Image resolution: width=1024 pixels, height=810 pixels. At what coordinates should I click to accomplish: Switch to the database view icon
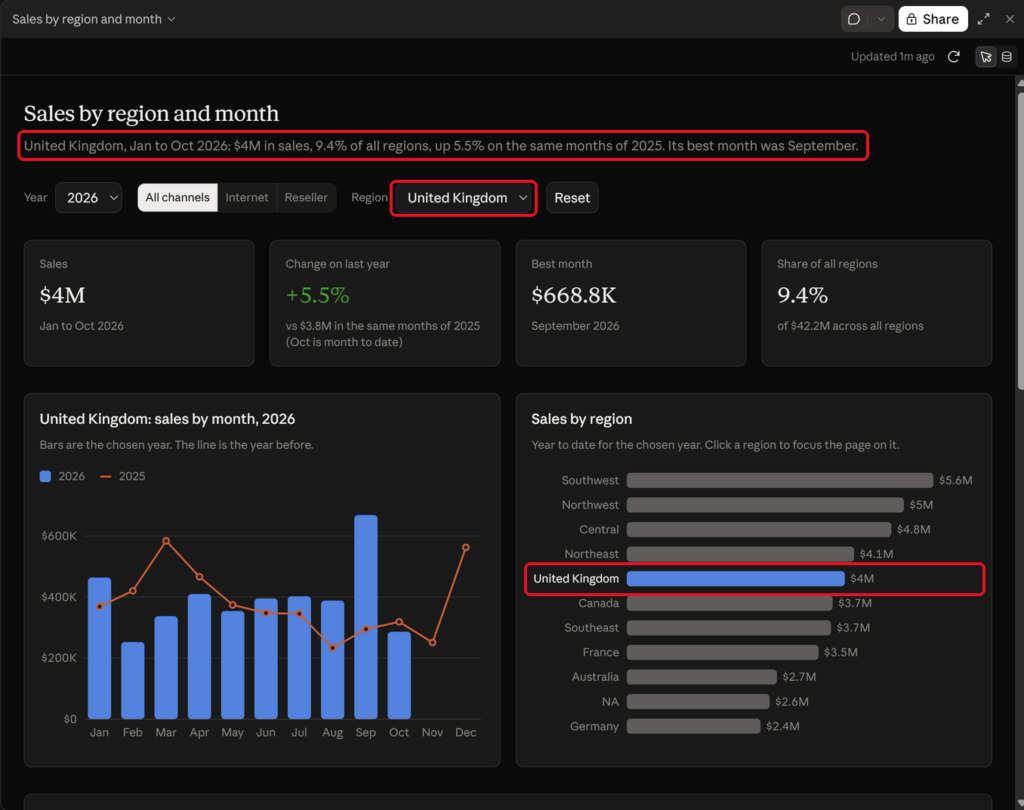click(x=1006, y=57)
